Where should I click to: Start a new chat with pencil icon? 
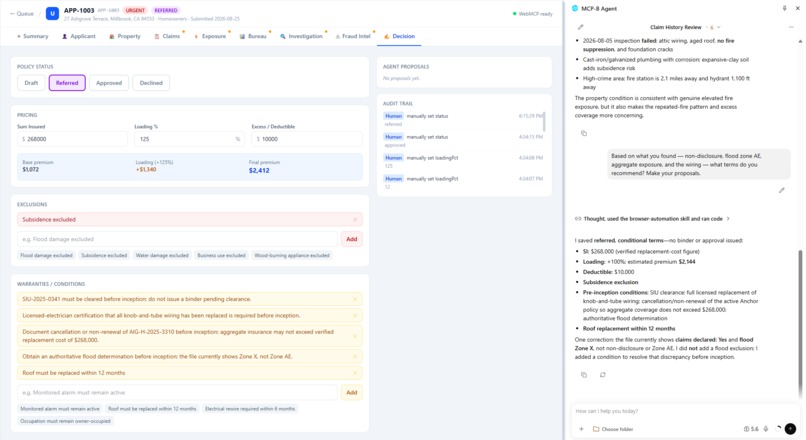[x=581, y=27]
